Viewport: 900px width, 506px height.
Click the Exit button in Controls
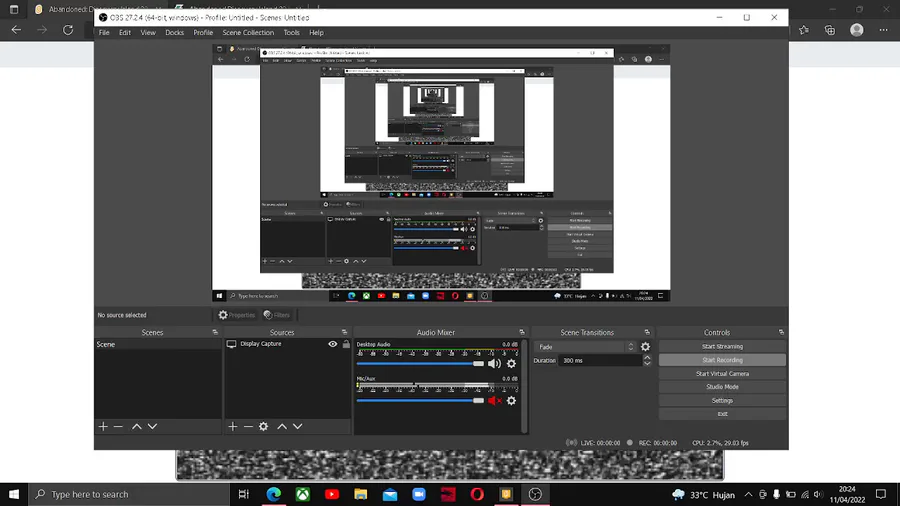[722, 414]
